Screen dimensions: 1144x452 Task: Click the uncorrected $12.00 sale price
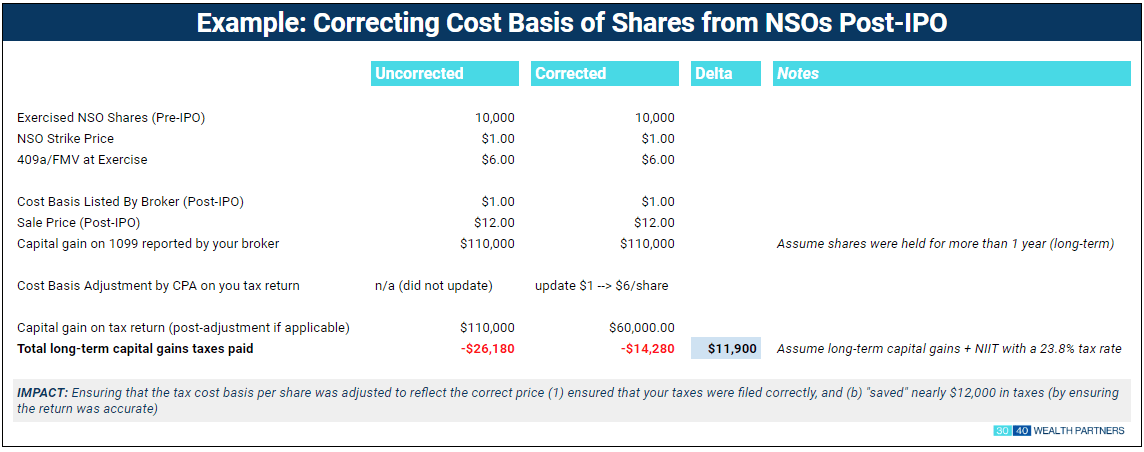pyautogui.click(x=495, y=222)
